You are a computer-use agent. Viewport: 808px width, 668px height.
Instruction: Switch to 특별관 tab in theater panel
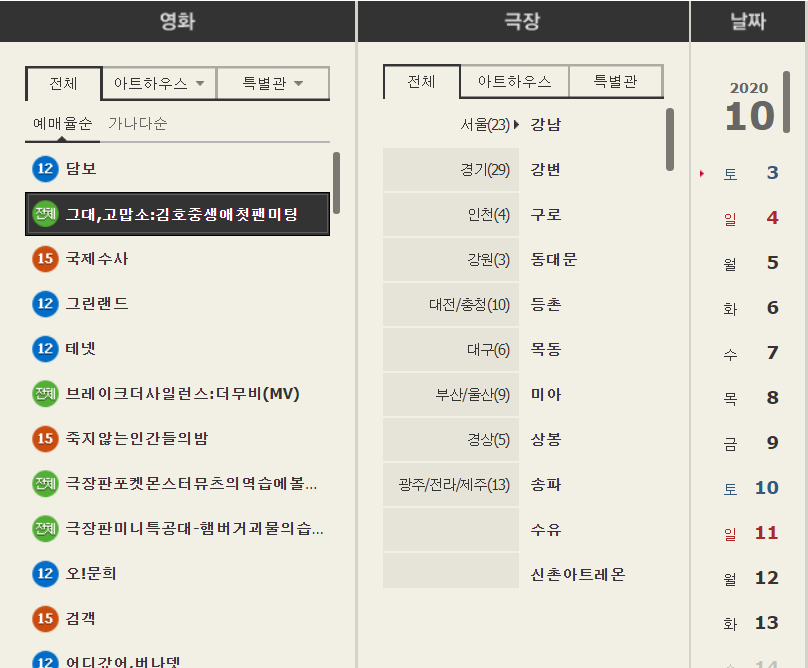coord(616,81)
